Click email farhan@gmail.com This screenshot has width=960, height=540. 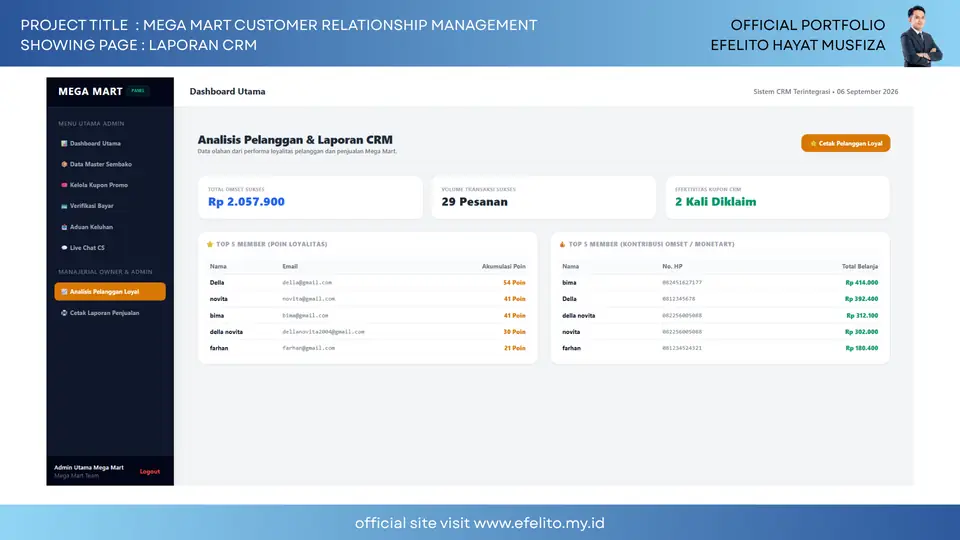309,348
